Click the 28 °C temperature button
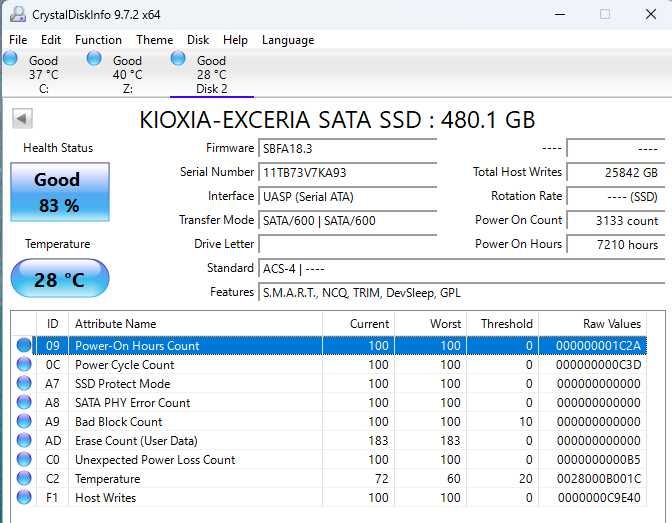Screen dimensions: 672x523 60,279
